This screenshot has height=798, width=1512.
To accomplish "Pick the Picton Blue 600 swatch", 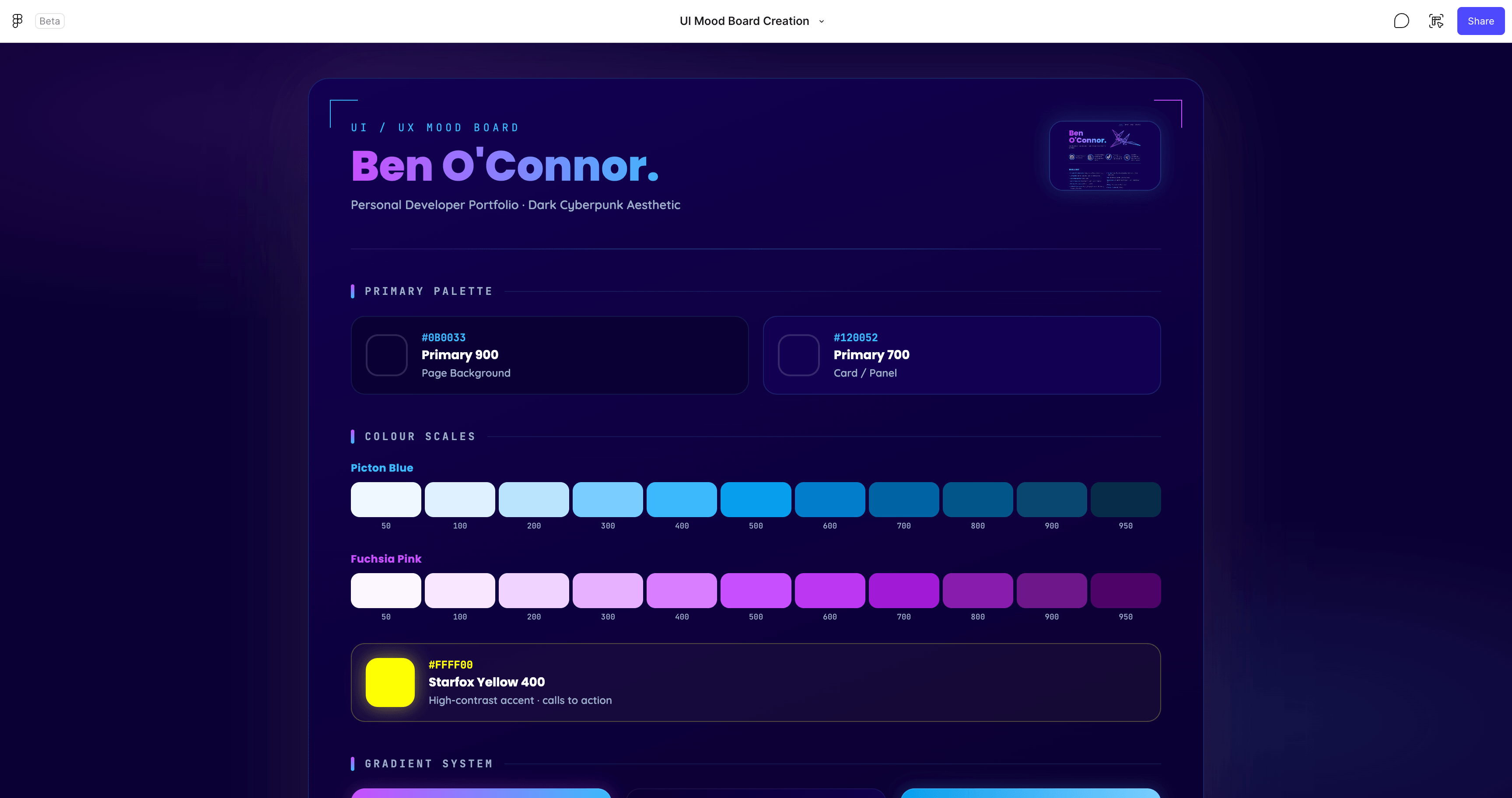I will point(830,499).
